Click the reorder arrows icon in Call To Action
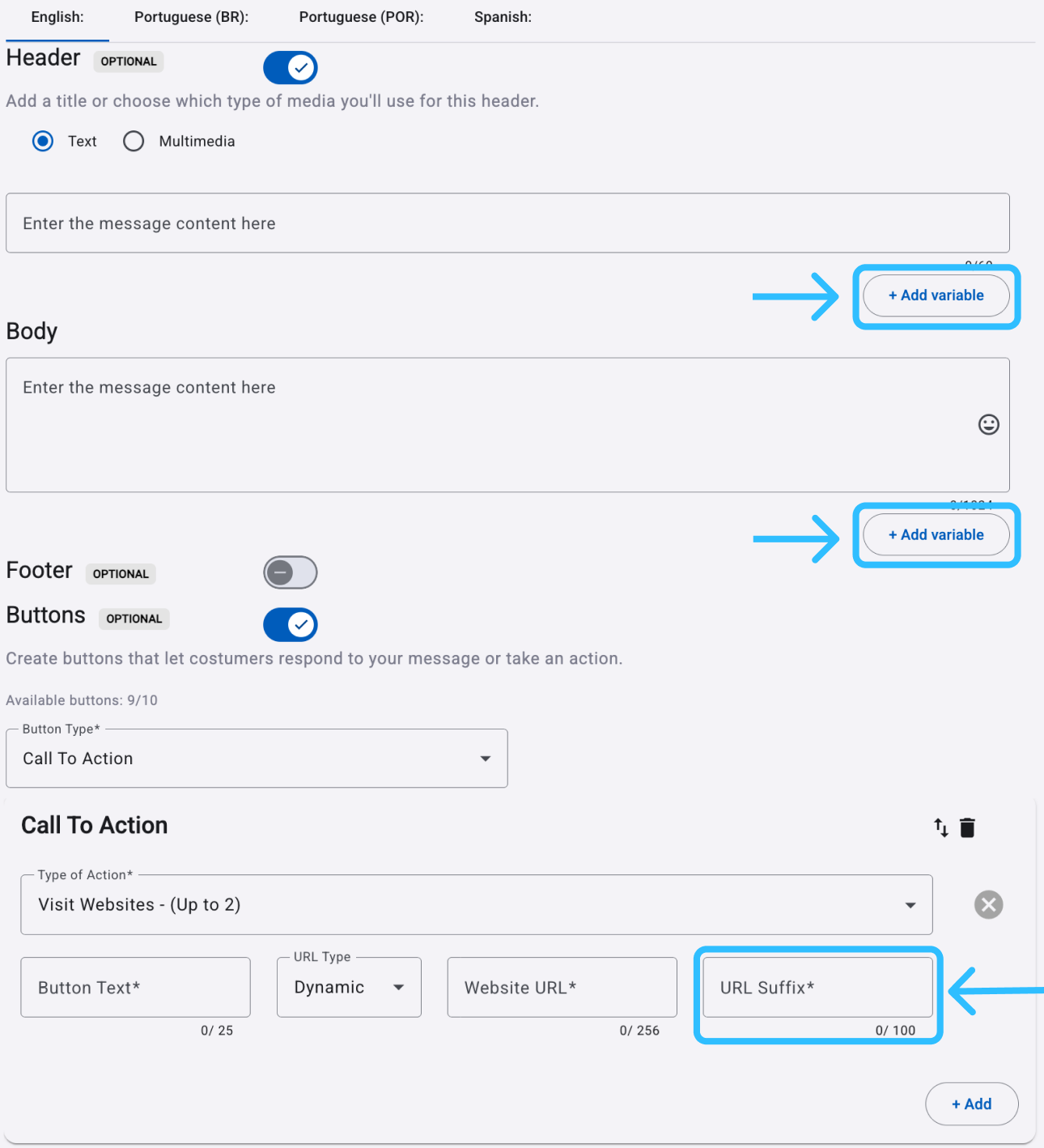 coord(940,827)
